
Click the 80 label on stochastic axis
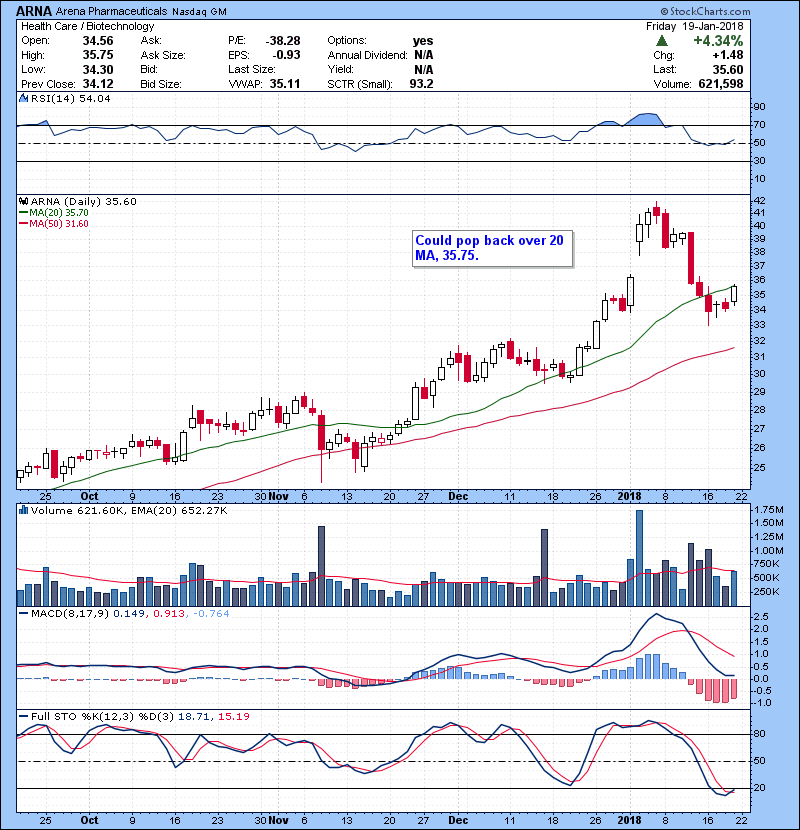[x=759, y=734]
